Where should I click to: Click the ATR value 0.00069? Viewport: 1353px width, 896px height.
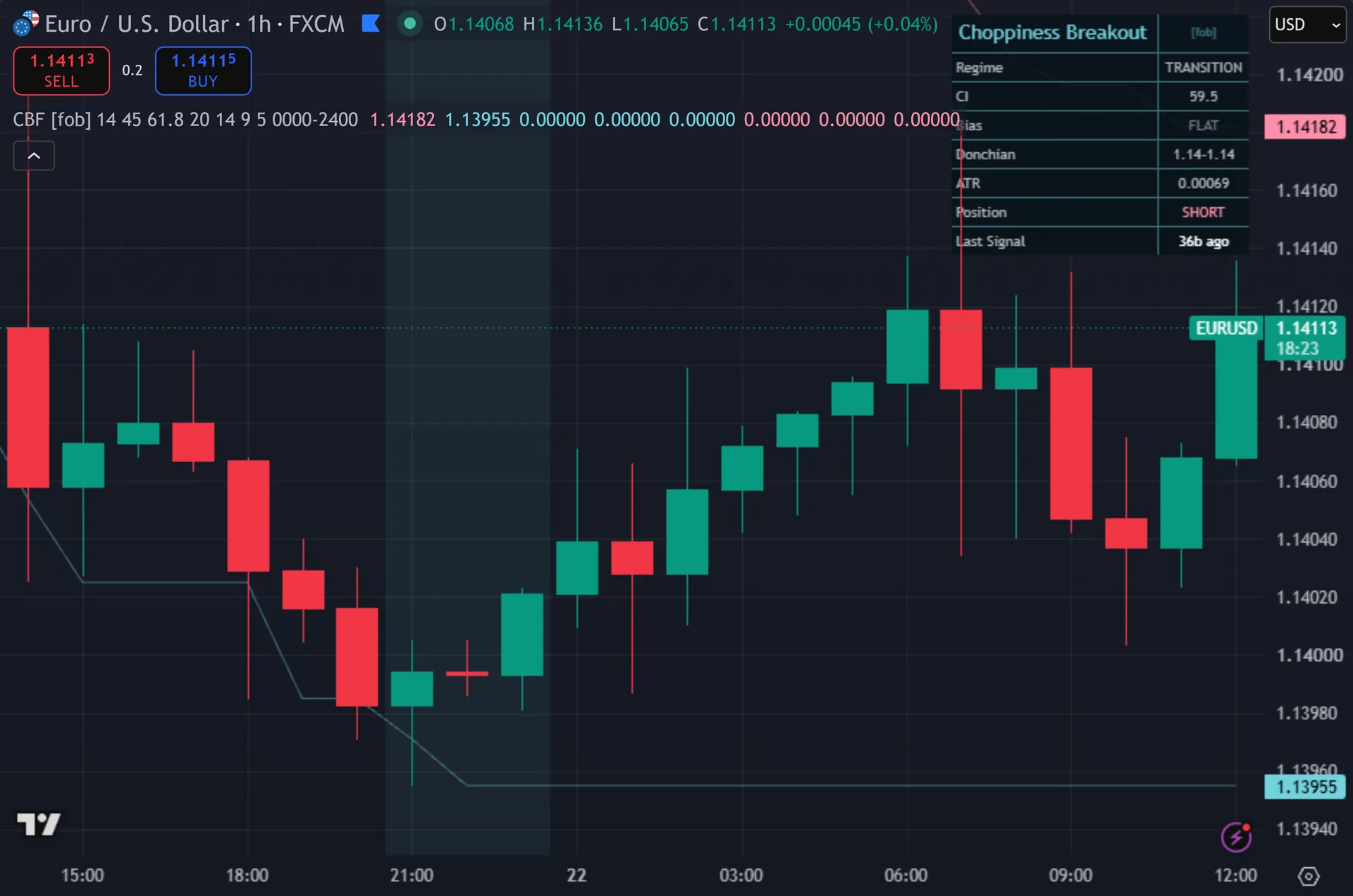(1204, 183)
